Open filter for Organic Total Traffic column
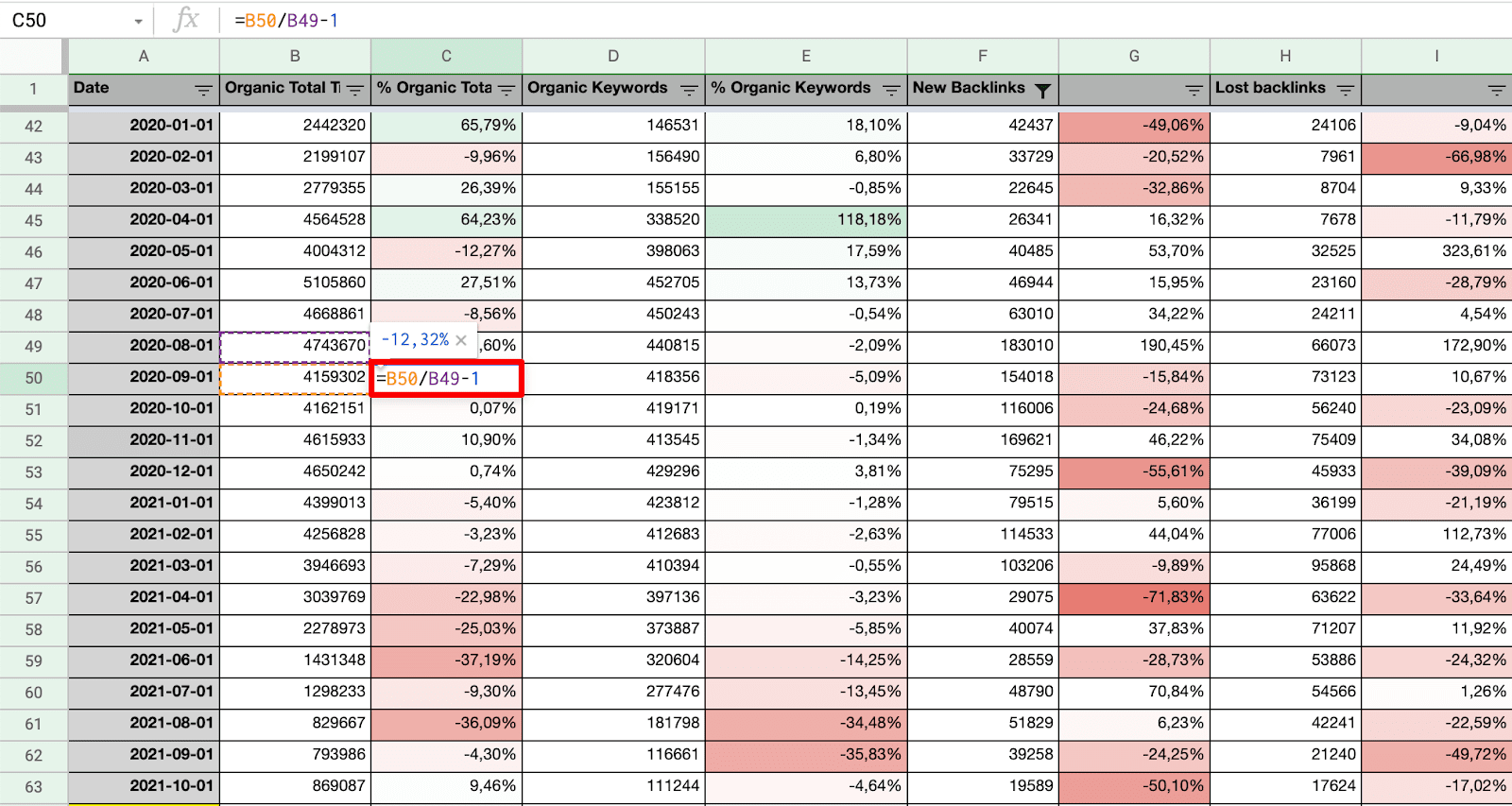The height and width of the screenshot is (806, 1512). click(x=355, y=90)
